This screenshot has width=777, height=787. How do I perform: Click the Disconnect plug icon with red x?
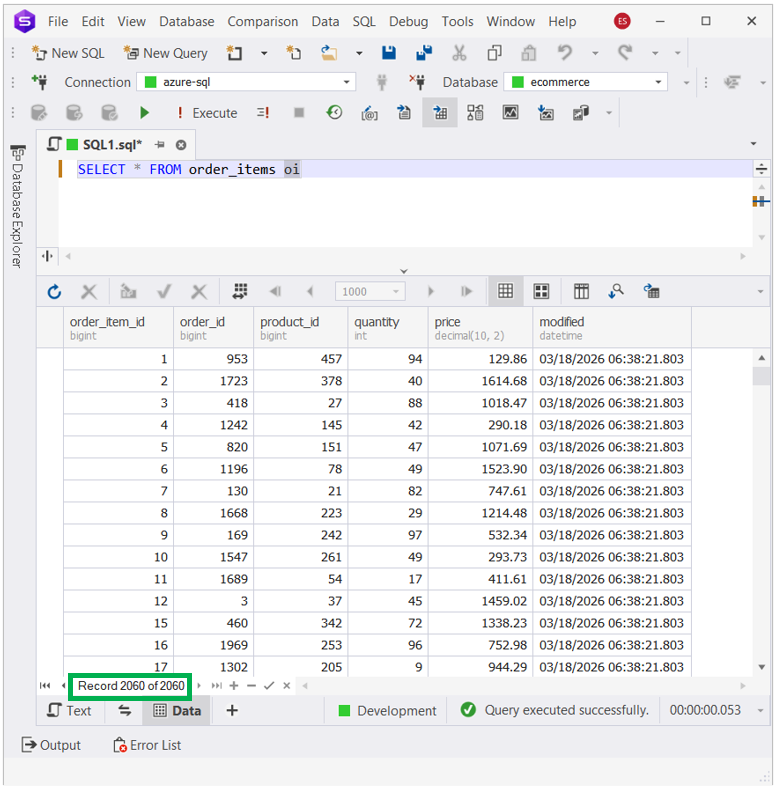(417, 82)
